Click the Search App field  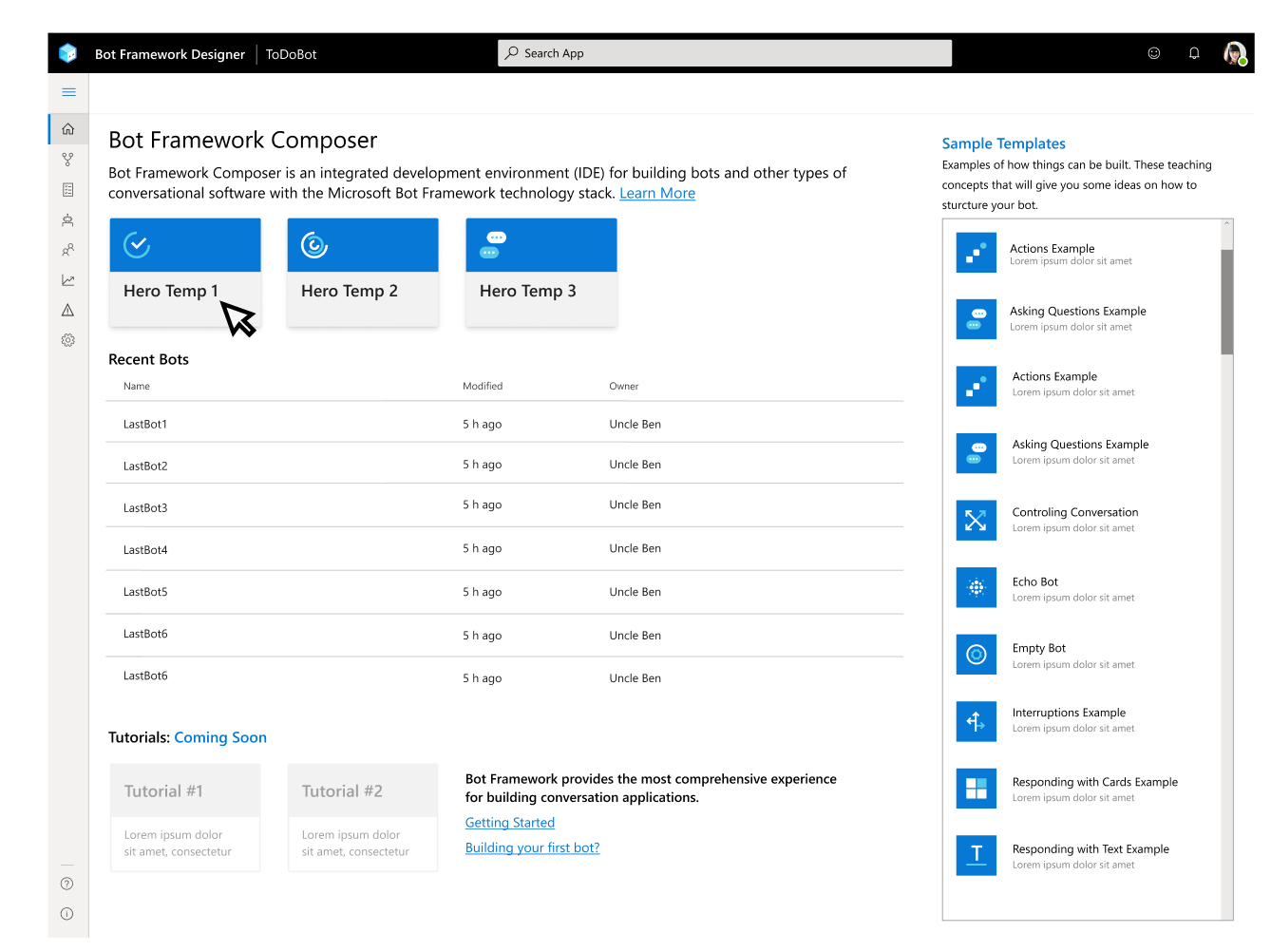(725, 53)
